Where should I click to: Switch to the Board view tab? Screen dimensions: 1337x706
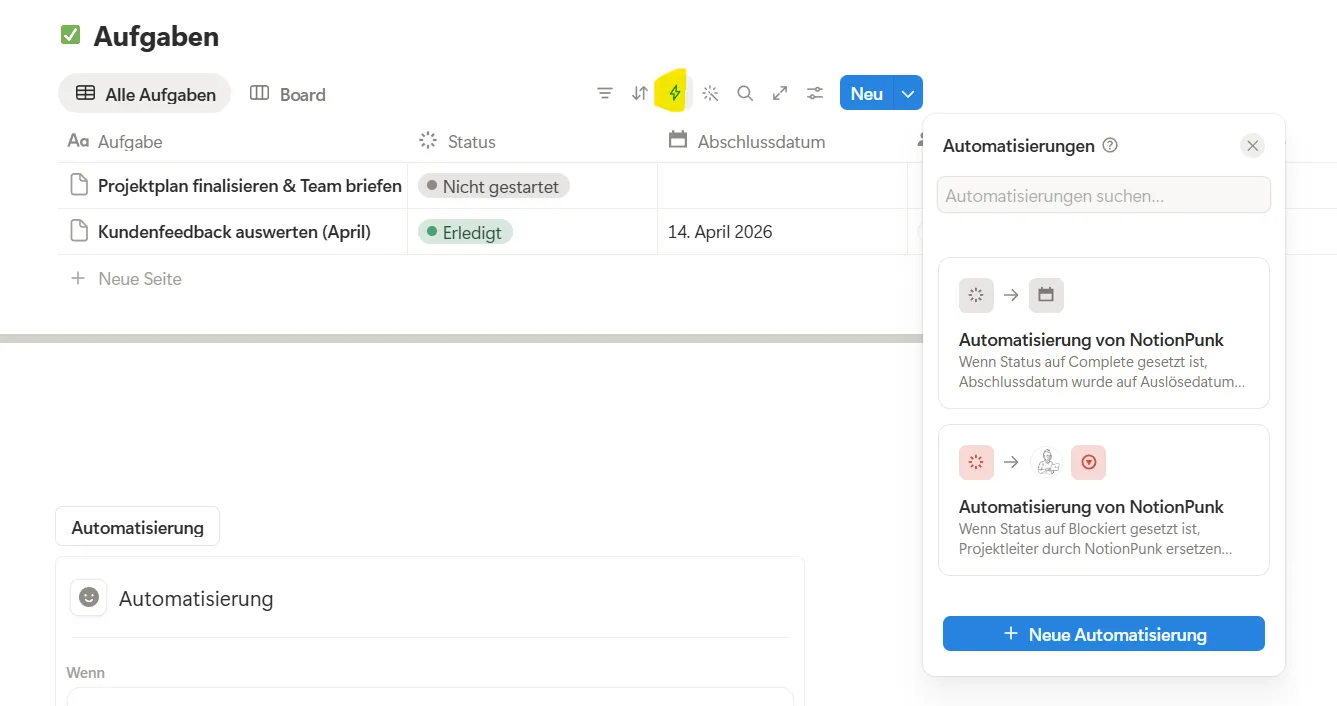click(x=288, y=94)
